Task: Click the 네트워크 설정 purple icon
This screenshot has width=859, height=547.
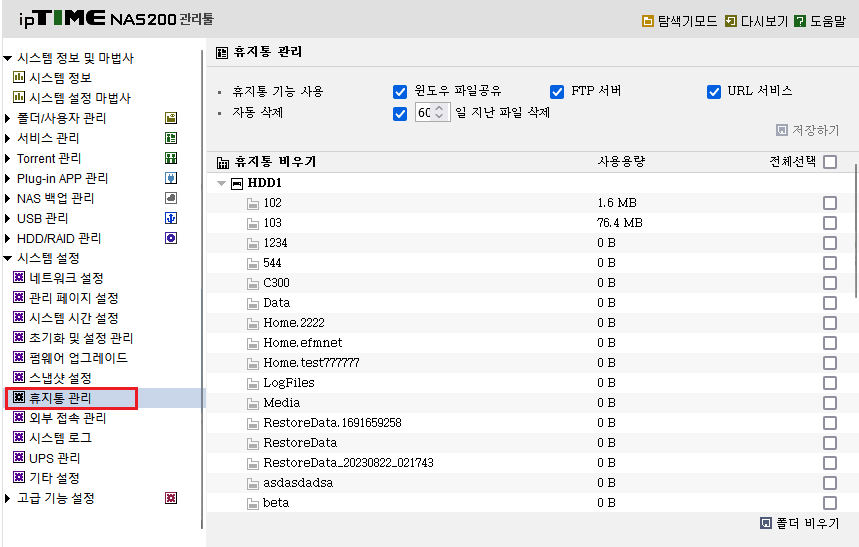Action: click(x=19, y=277)
